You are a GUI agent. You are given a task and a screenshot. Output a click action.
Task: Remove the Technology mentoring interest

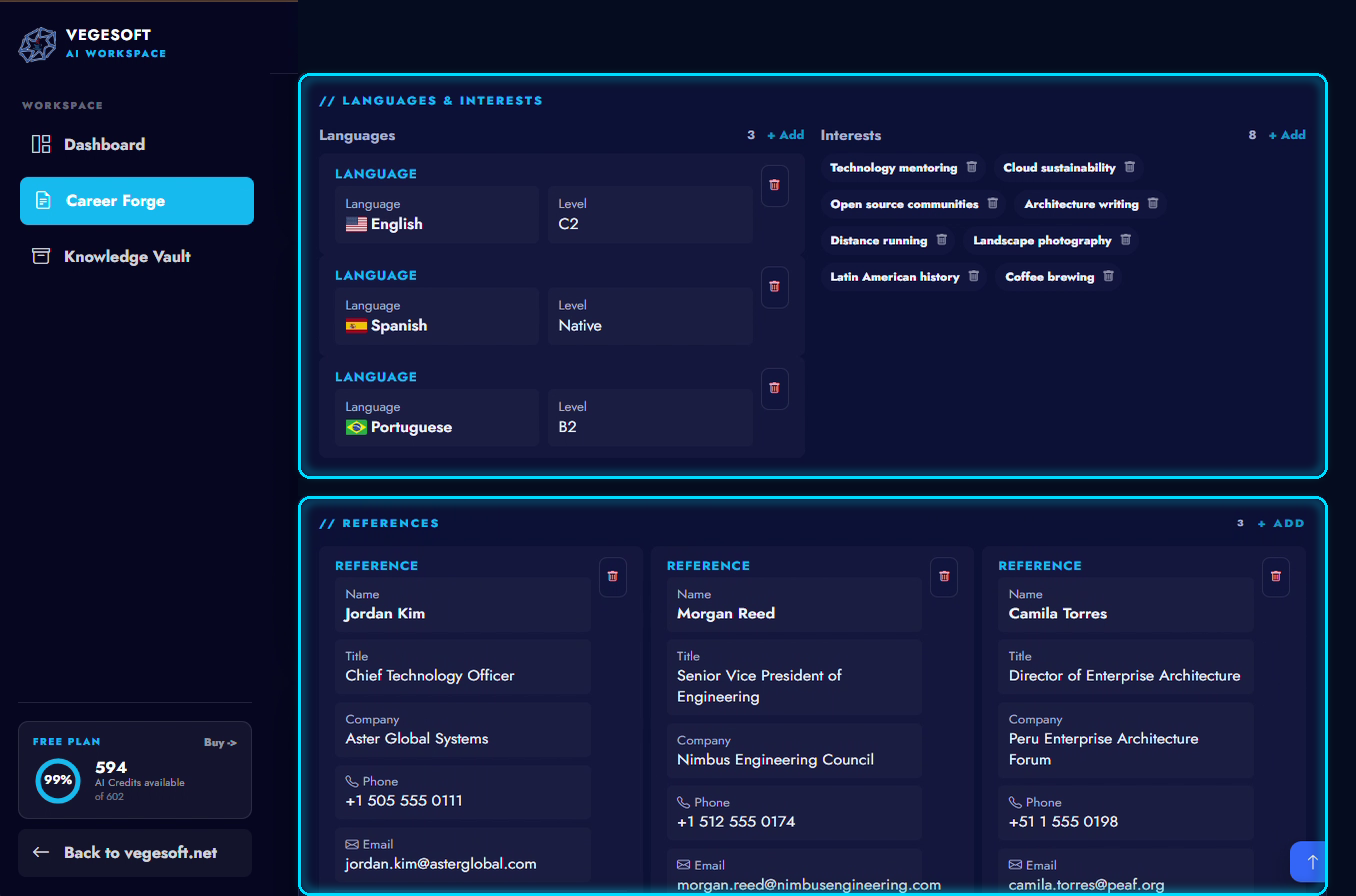click(x=971, y=167)
